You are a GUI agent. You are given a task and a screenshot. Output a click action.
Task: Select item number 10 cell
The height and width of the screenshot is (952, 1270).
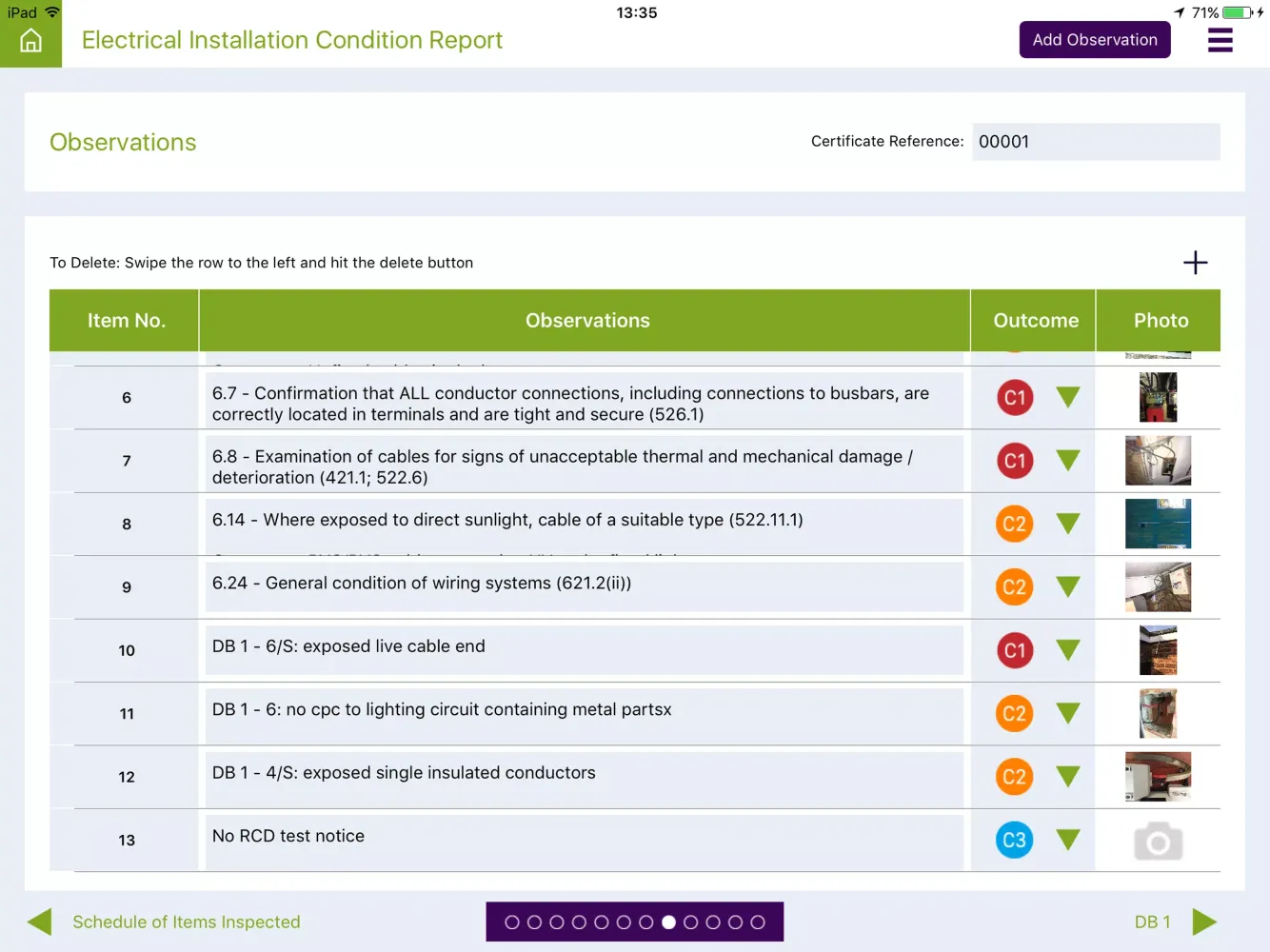pyautogui.click(x=127, y=650)
